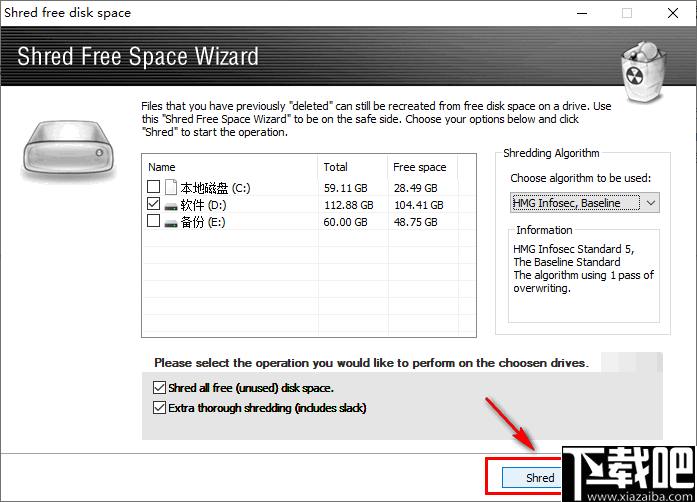
Task: Click the Shred button
Action: (x=531, y=478)
